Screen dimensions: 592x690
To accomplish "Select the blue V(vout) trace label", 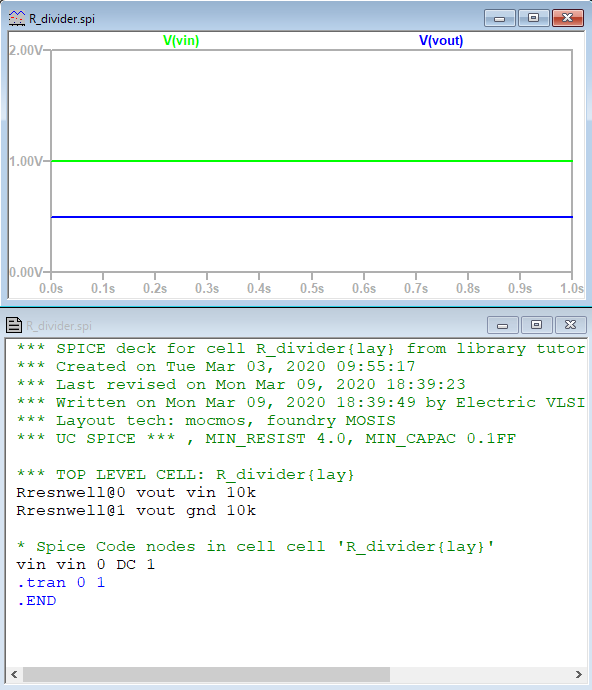I will (441, 40).
